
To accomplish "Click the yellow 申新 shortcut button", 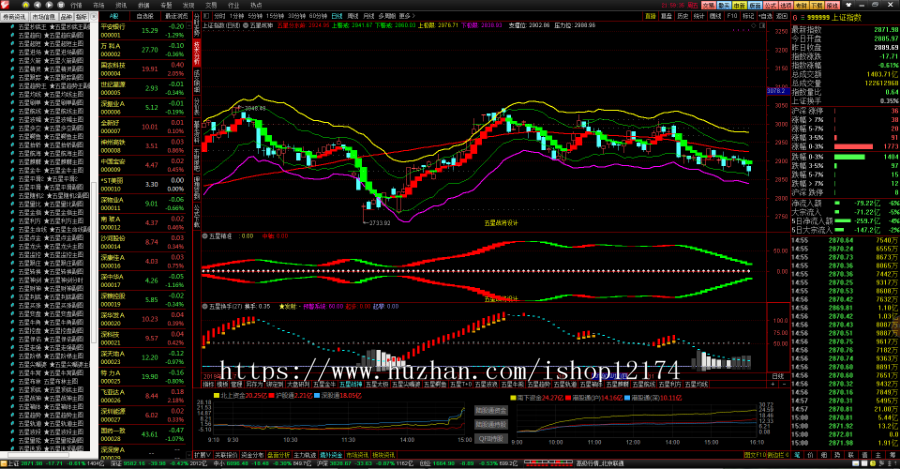I will tap(739, 5).
